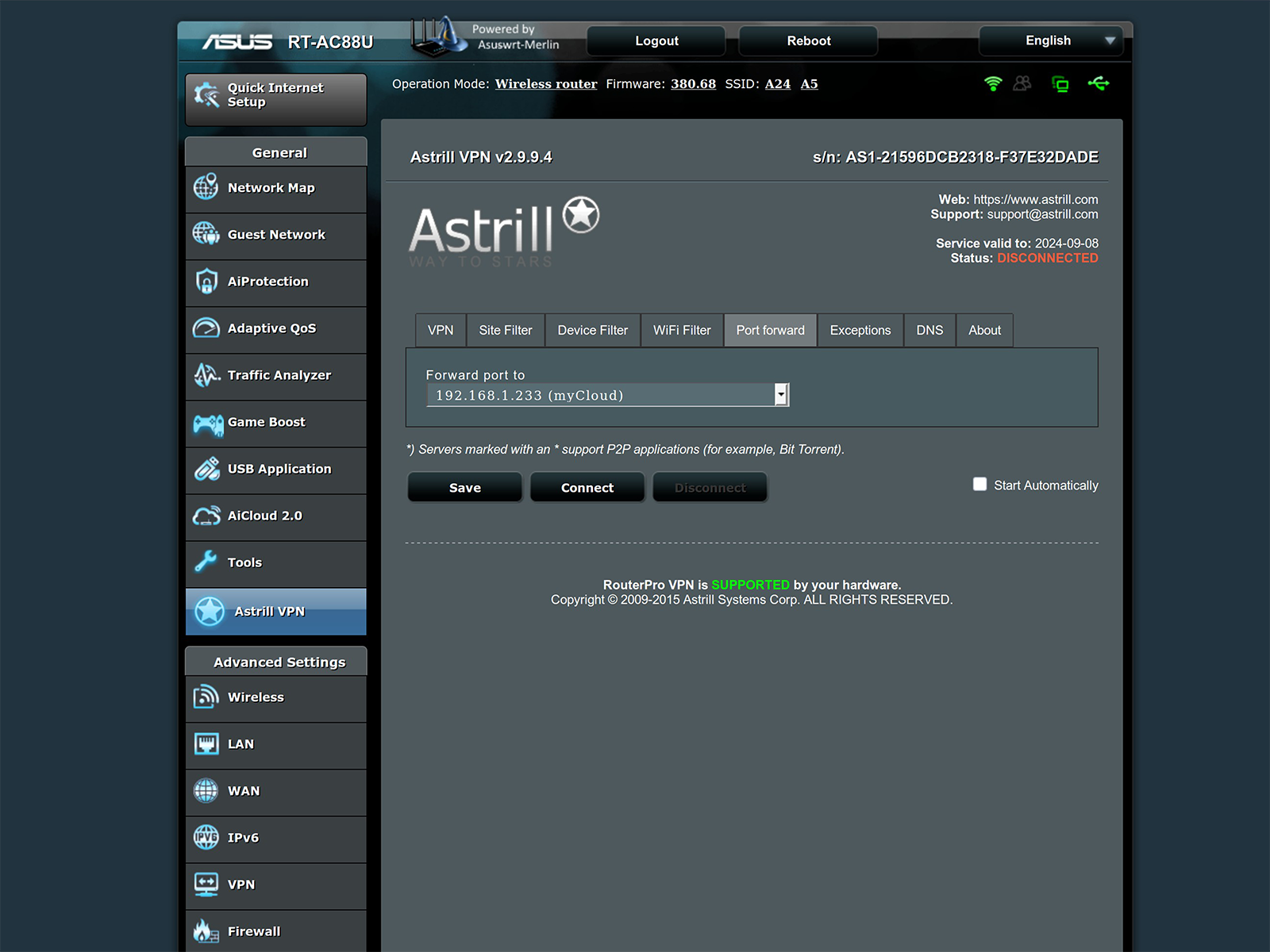Click the Astrill VPN star icon in sidebar
Image resolution: width=1270 pixels, height=952 pixels.
coord(210,612)
